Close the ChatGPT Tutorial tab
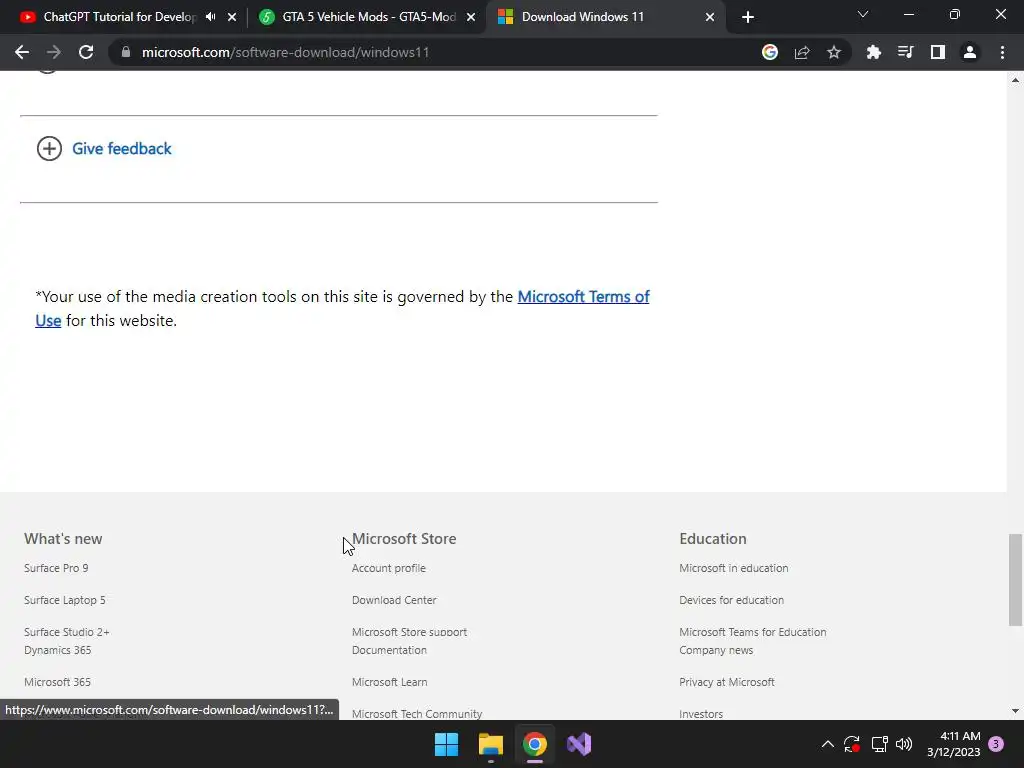1024x768 pixels. 232,17
